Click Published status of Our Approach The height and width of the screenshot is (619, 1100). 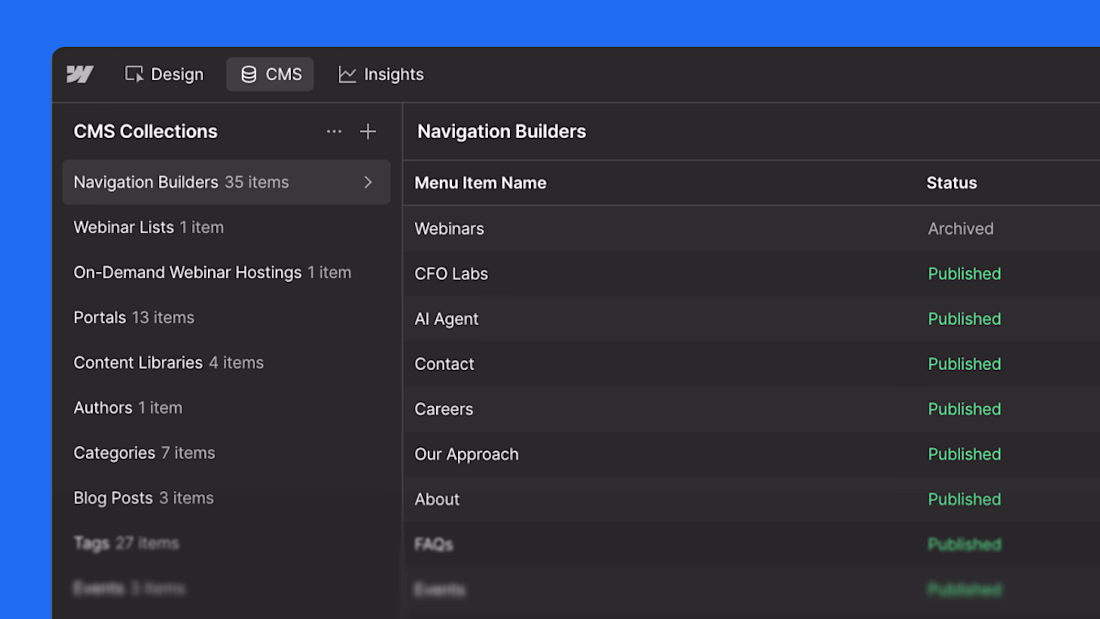pos(964,454)
